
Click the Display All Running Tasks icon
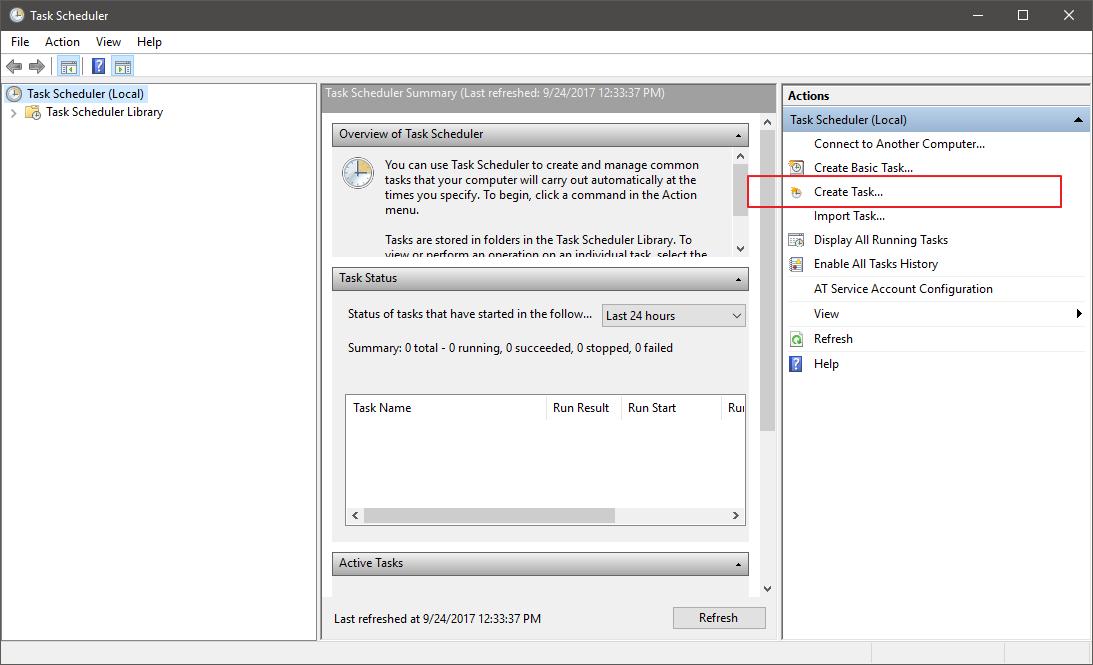796,240
